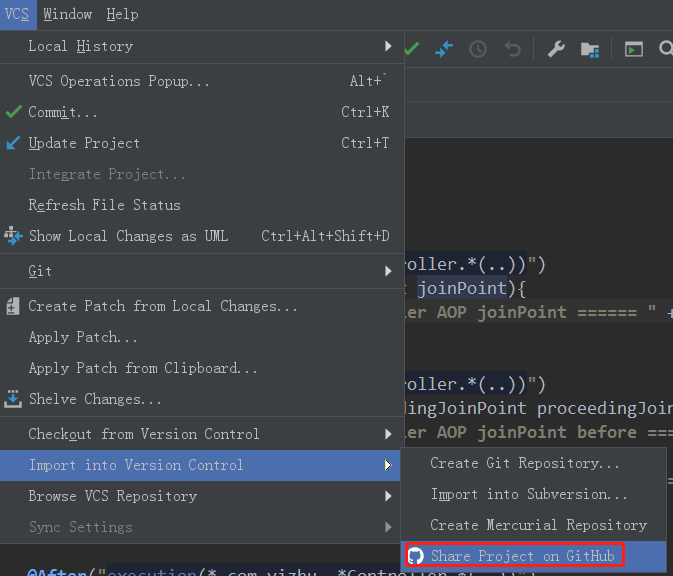
Task: Expand Checkout from Version Control arrow
Action: (x=388, y=434)
